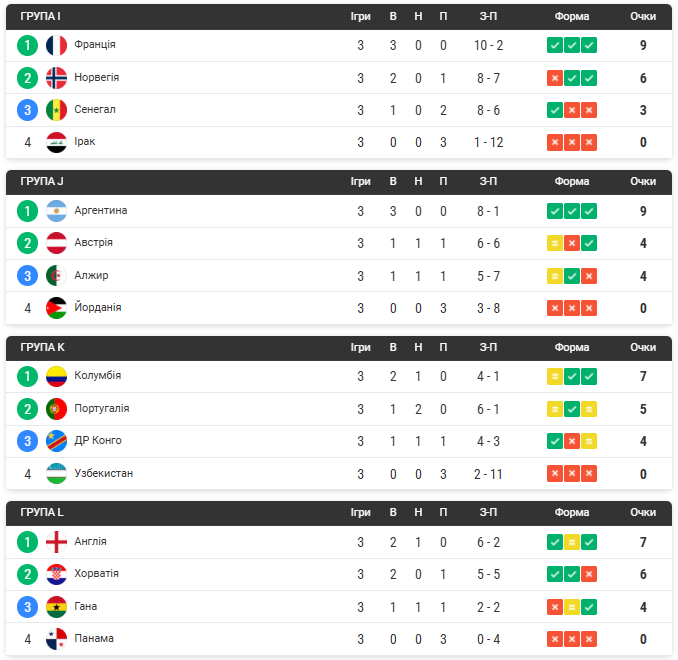Click Jordan's position number 4
This screenshot has width=678, height=660.
tap(28, 308)
